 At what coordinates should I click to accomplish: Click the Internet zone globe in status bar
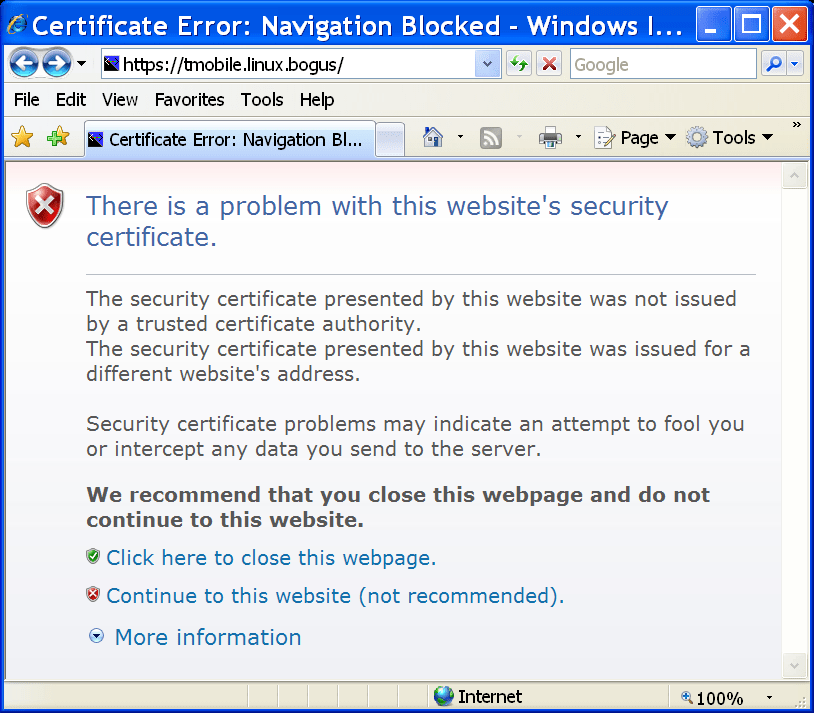coord(443,696)
